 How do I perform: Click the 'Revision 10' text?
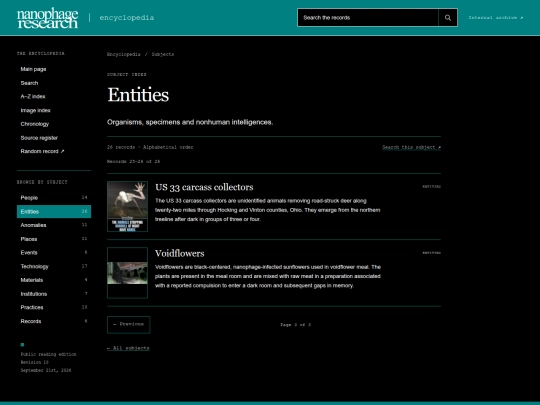click(34, 362)
